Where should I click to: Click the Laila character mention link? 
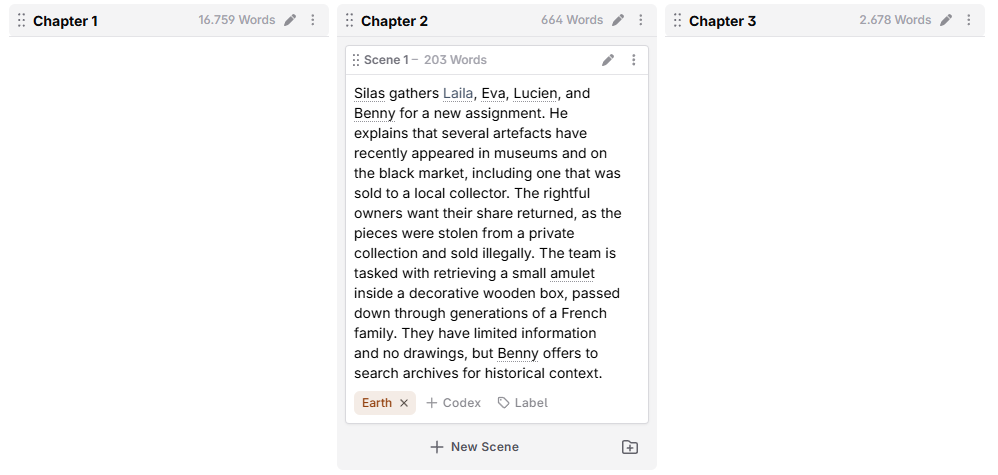(x=458, y=94)
